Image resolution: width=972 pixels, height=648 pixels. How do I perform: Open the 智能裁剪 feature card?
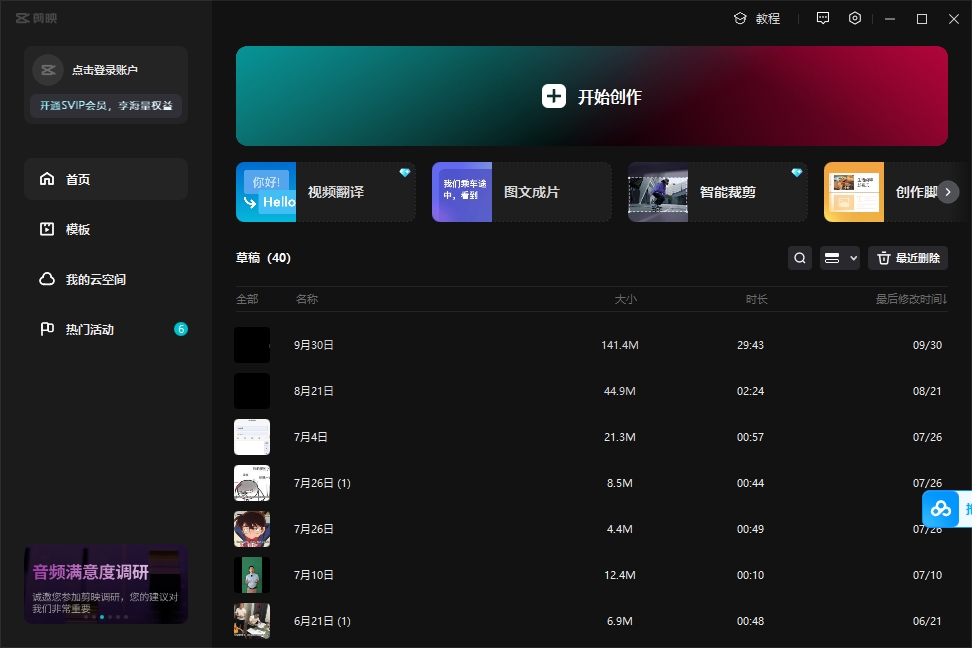717,192
